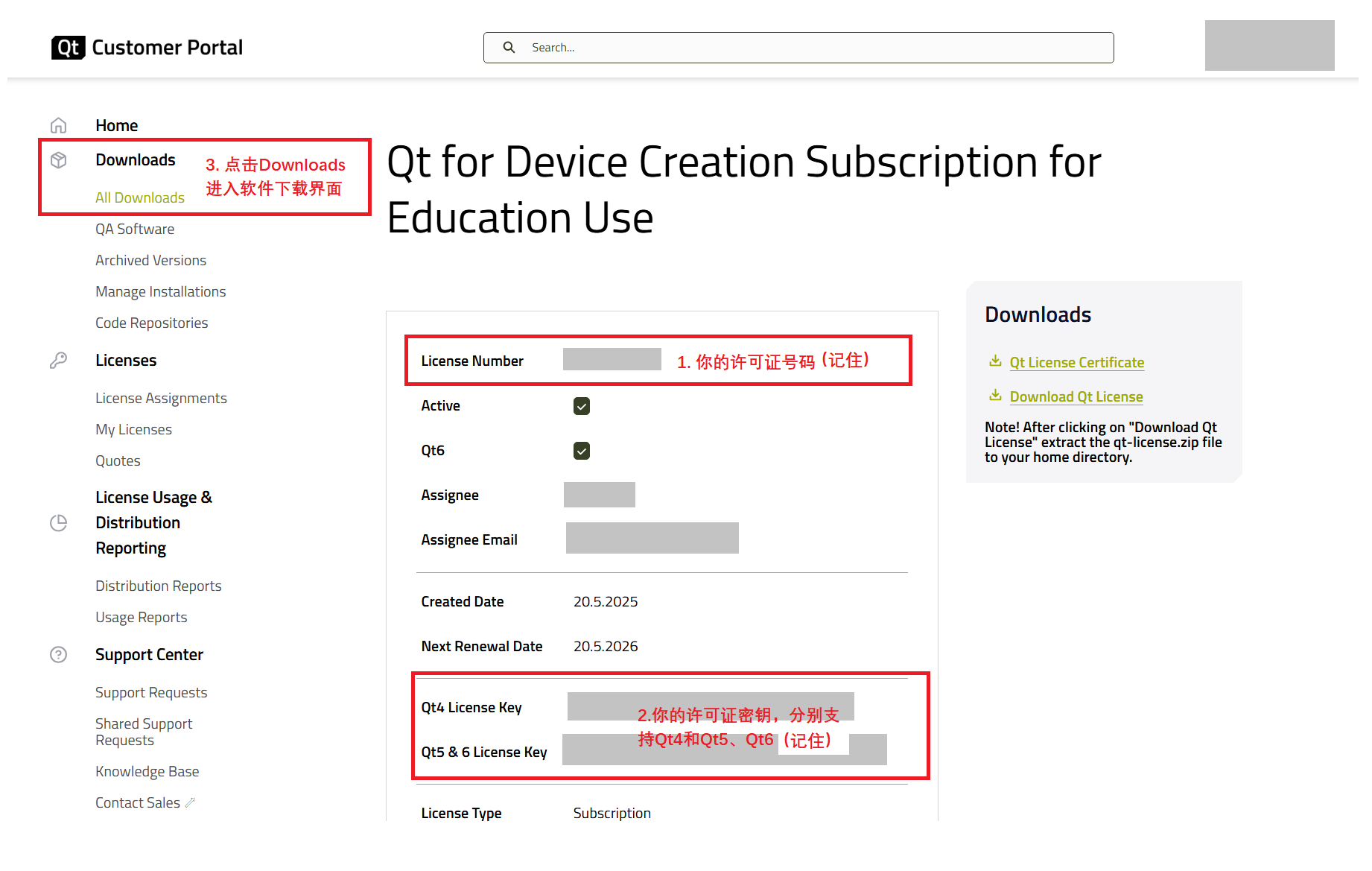The image size is (1372, 871).
Task: Click the Assignee Email label
Action: (469, 540)
